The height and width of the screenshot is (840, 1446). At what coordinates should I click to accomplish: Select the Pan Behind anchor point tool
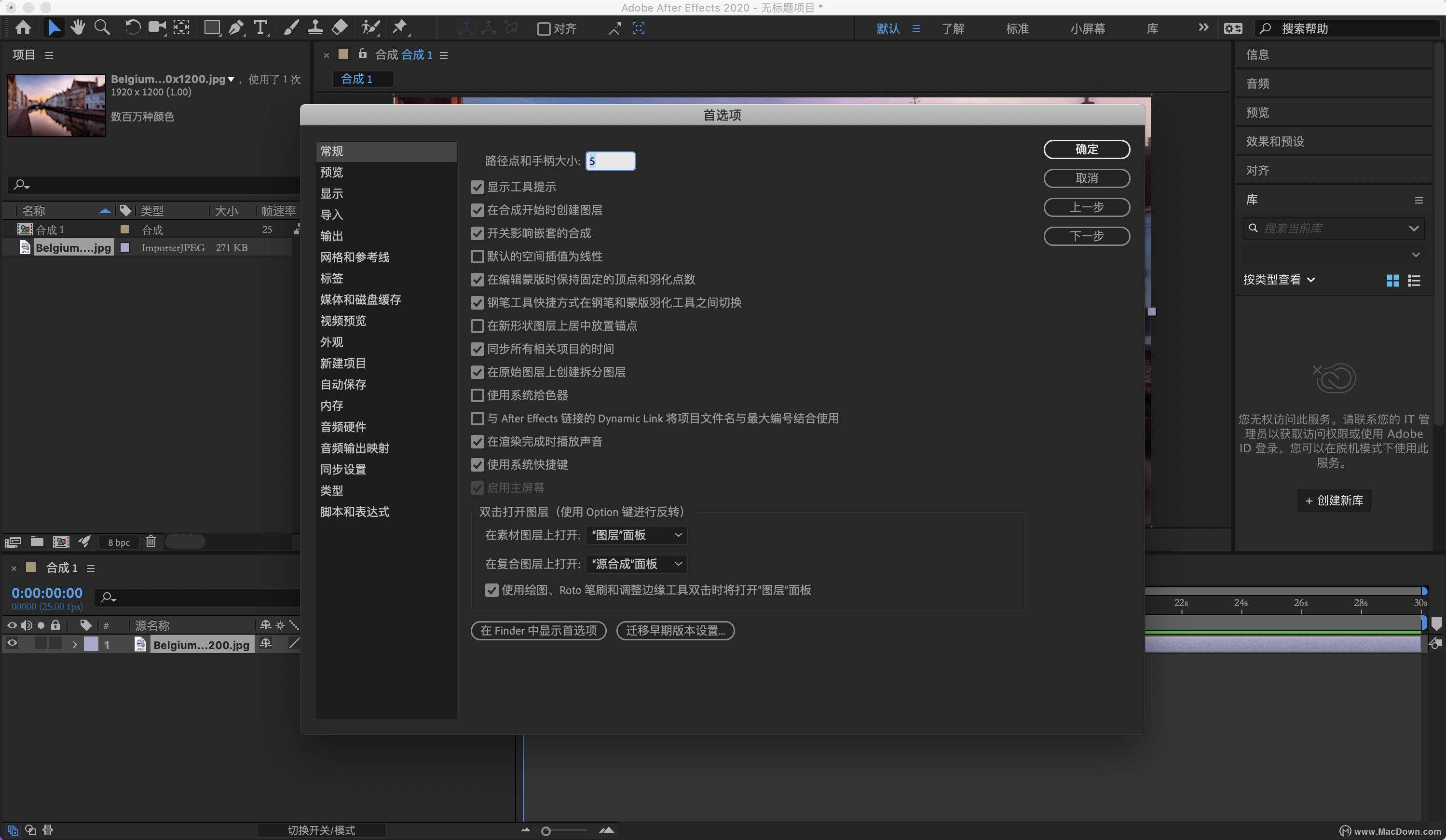tap(181, 27)
